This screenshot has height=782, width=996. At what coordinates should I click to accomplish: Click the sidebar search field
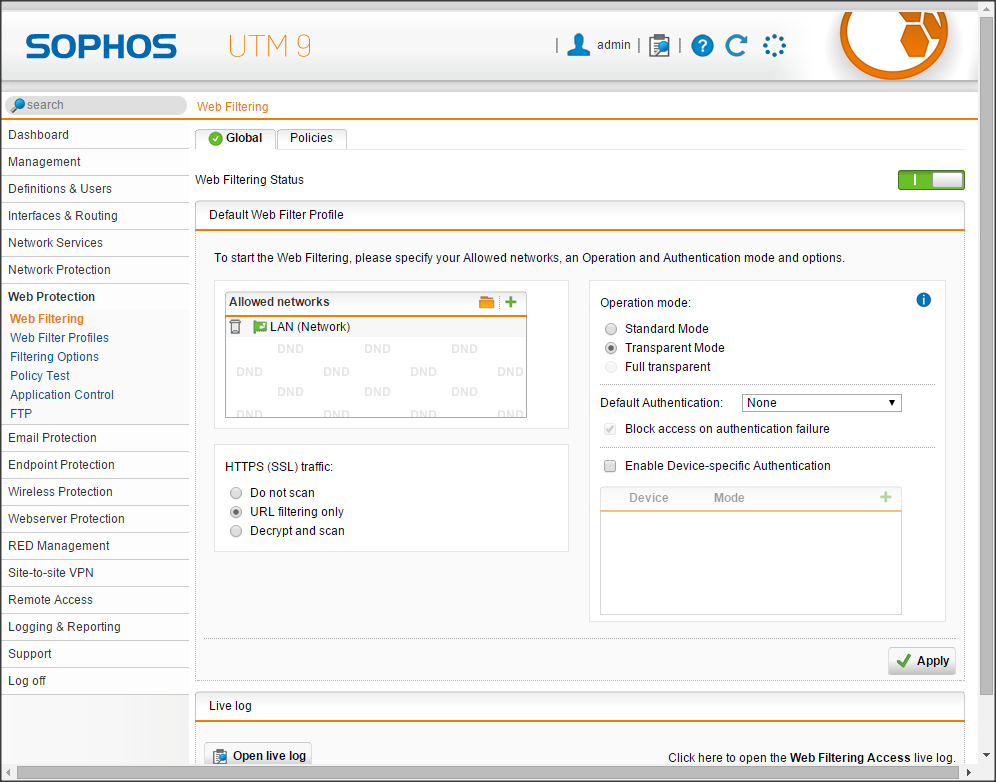click(100, 105)
